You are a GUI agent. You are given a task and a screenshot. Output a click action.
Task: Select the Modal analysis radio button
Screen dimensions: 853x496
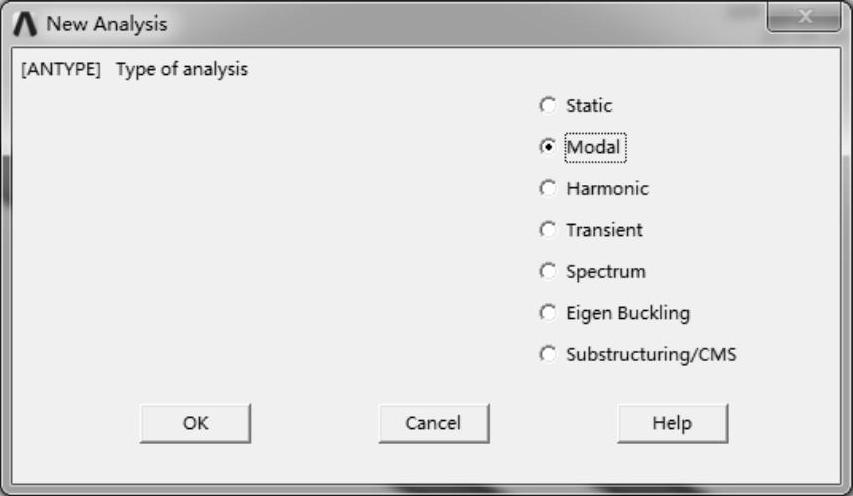547,147
